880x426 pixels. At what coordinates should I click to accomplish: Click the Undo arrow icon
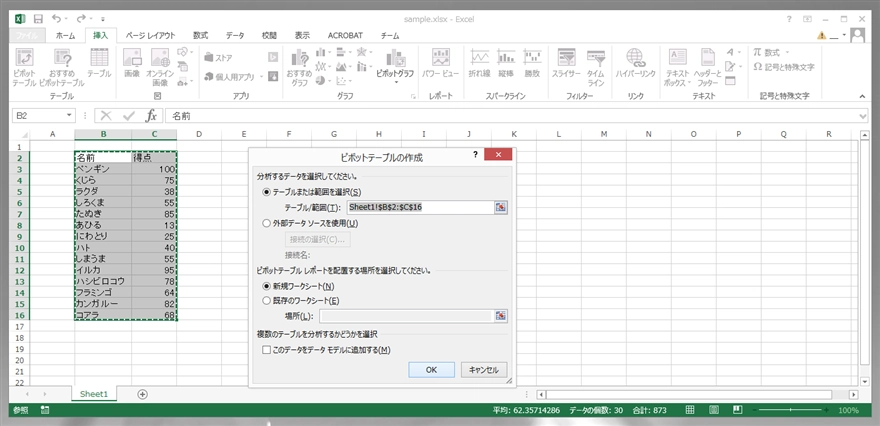click(56, 19)
